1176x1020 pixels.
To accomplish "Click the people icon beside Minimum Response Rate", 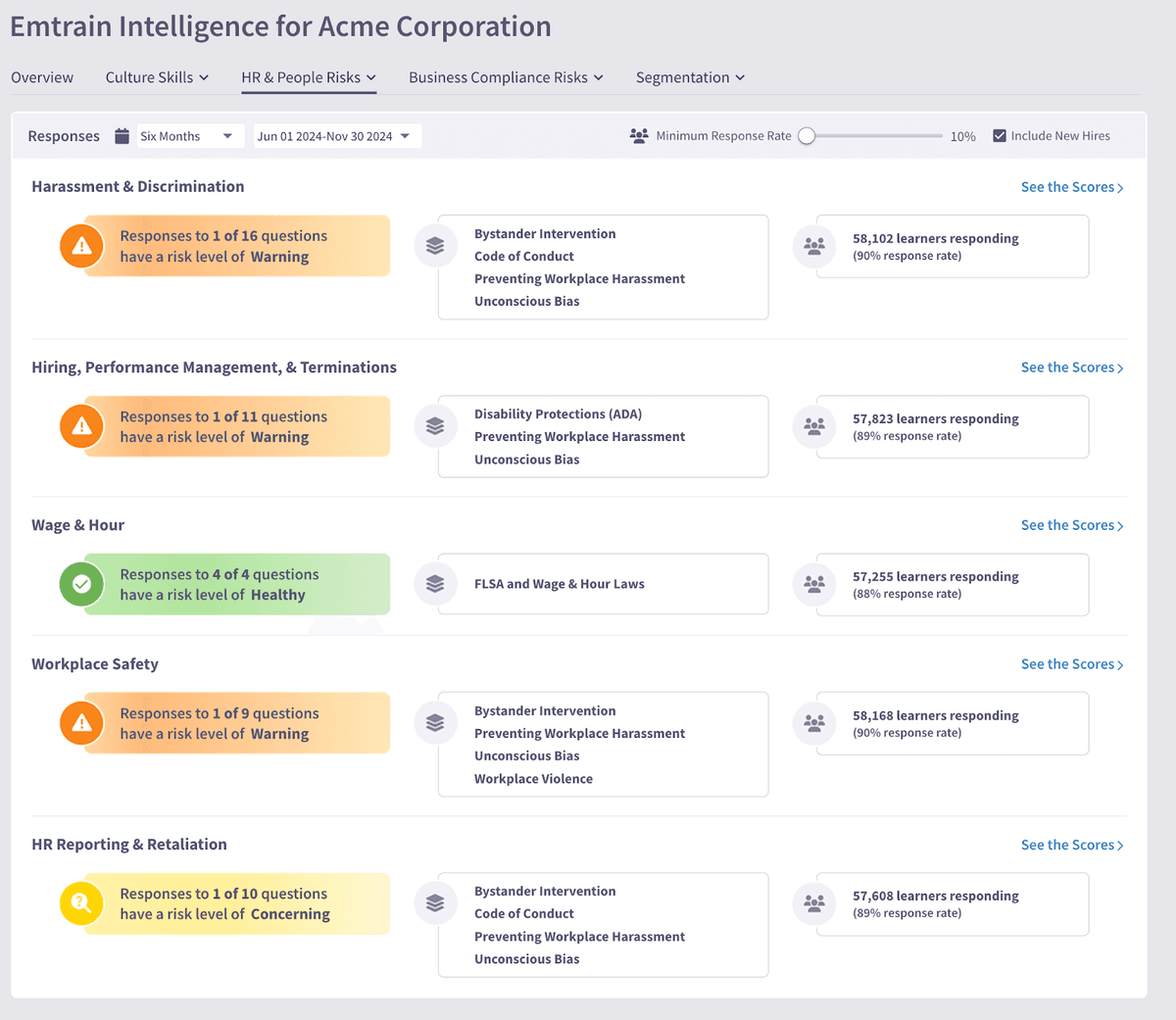I will 639,136.
